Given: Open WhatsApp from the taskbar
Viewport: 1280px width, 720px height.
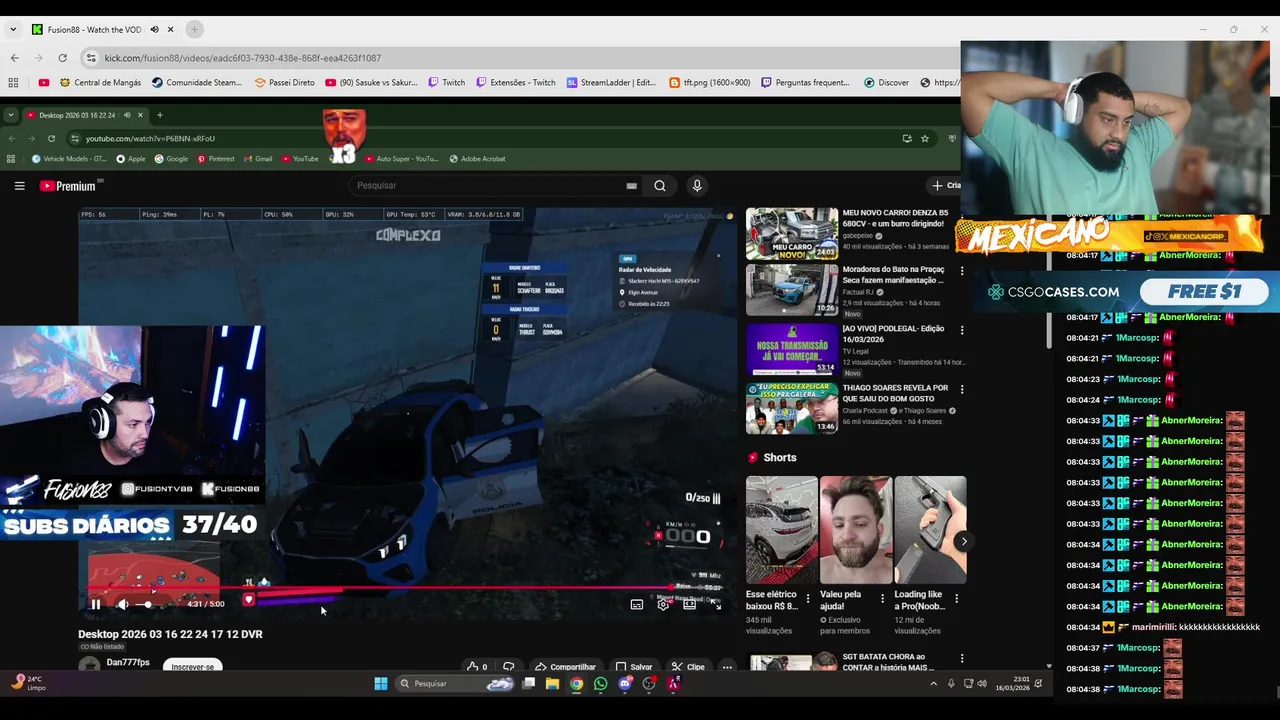Looking at the screenshot, I should tap(600, 684).
